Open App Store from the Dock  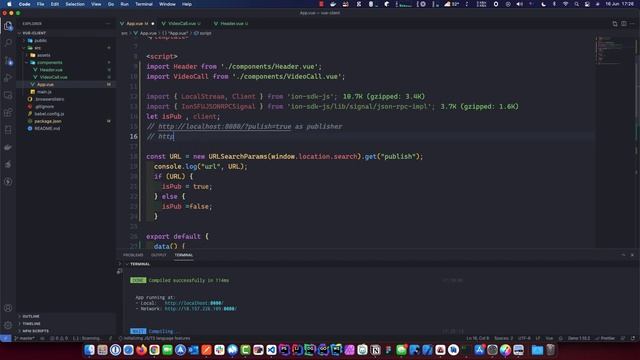[479, 350]
